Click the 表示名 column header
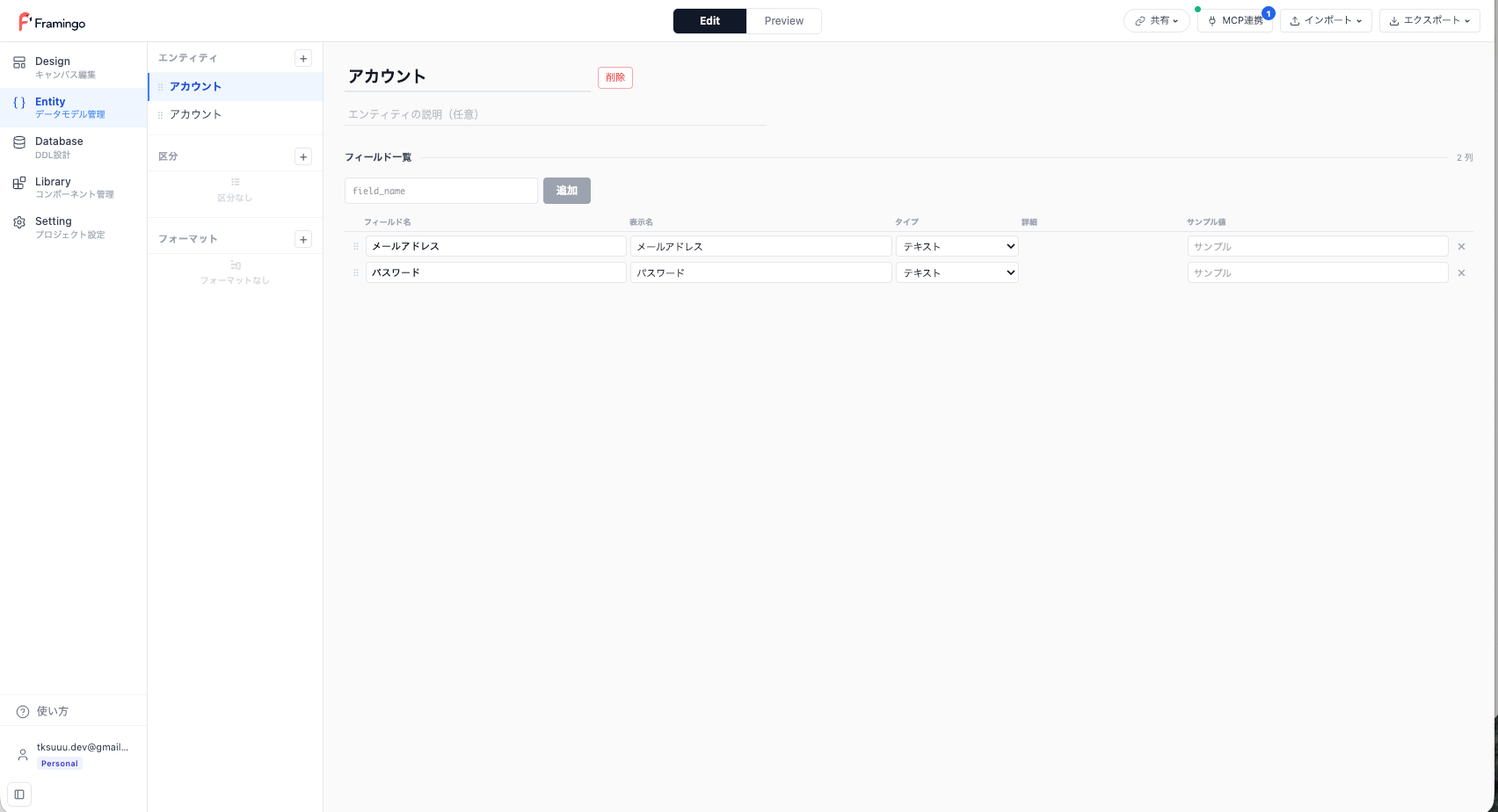The height and width of the screenshot is (812, 1498). coord(641,222)
